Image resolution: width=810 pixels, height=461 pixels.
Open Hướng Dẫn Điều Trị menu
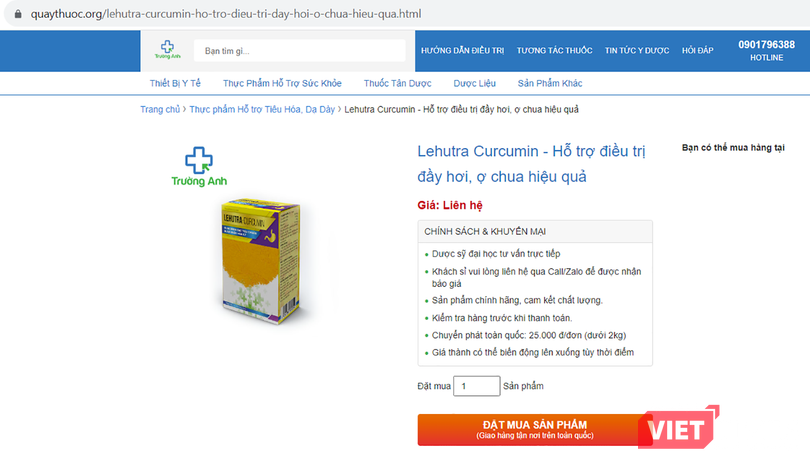(x=462, y=50)
